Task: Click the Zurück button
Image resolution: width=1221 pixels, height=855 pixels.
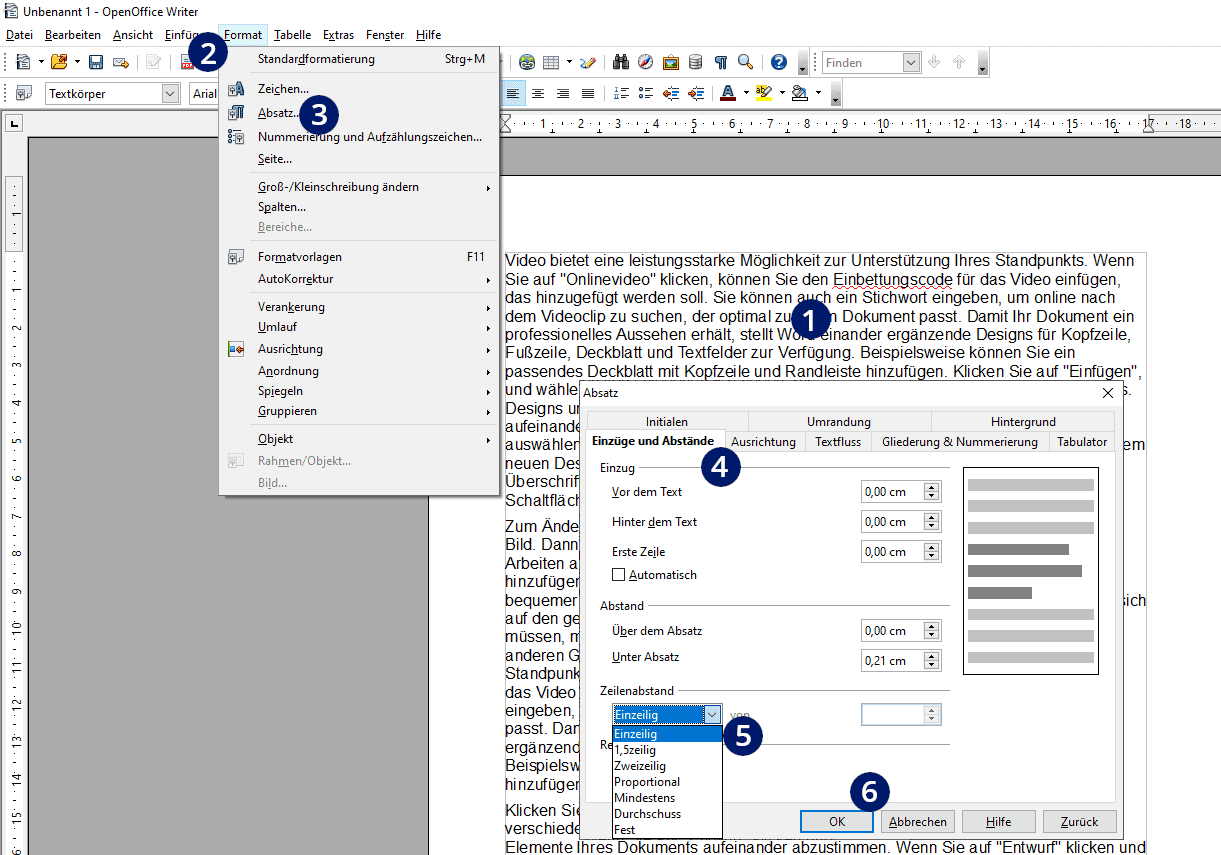Action: pyautogui.click(x=1079, y=822)
